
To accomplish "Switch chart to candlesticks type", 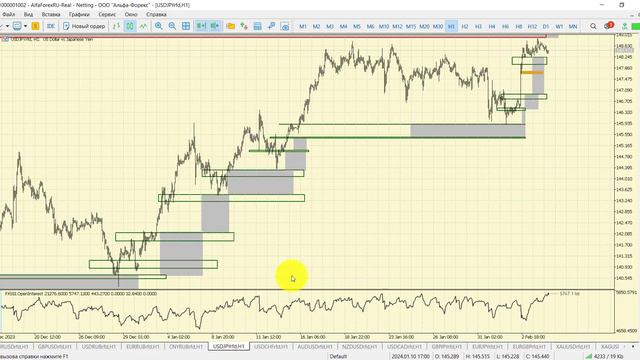I will click(130, 26).
